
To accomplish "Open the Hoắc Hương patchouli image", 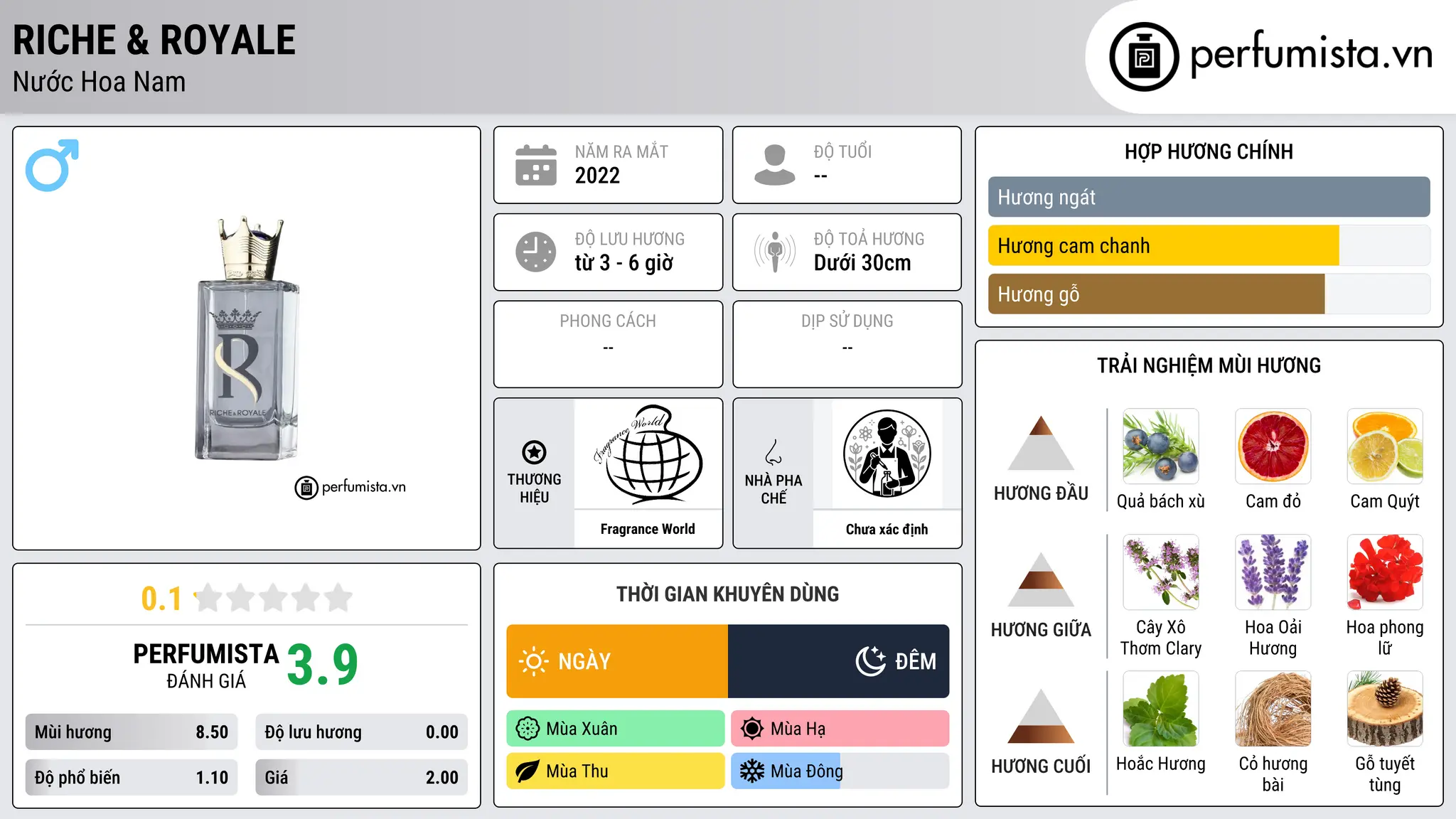I will [x=1161, y=709].
